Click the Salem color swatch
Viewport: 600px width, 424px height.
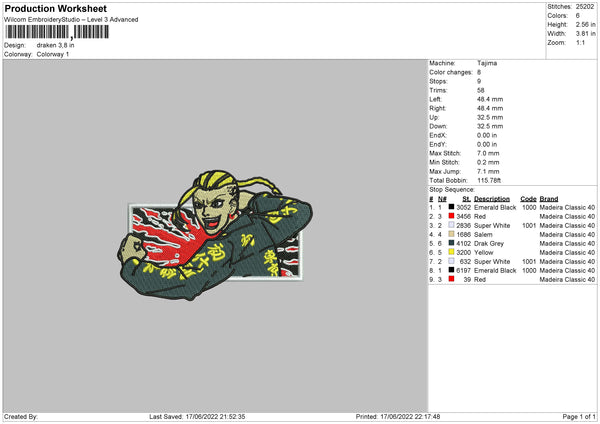pyautogui.click(x=451, y=234)
